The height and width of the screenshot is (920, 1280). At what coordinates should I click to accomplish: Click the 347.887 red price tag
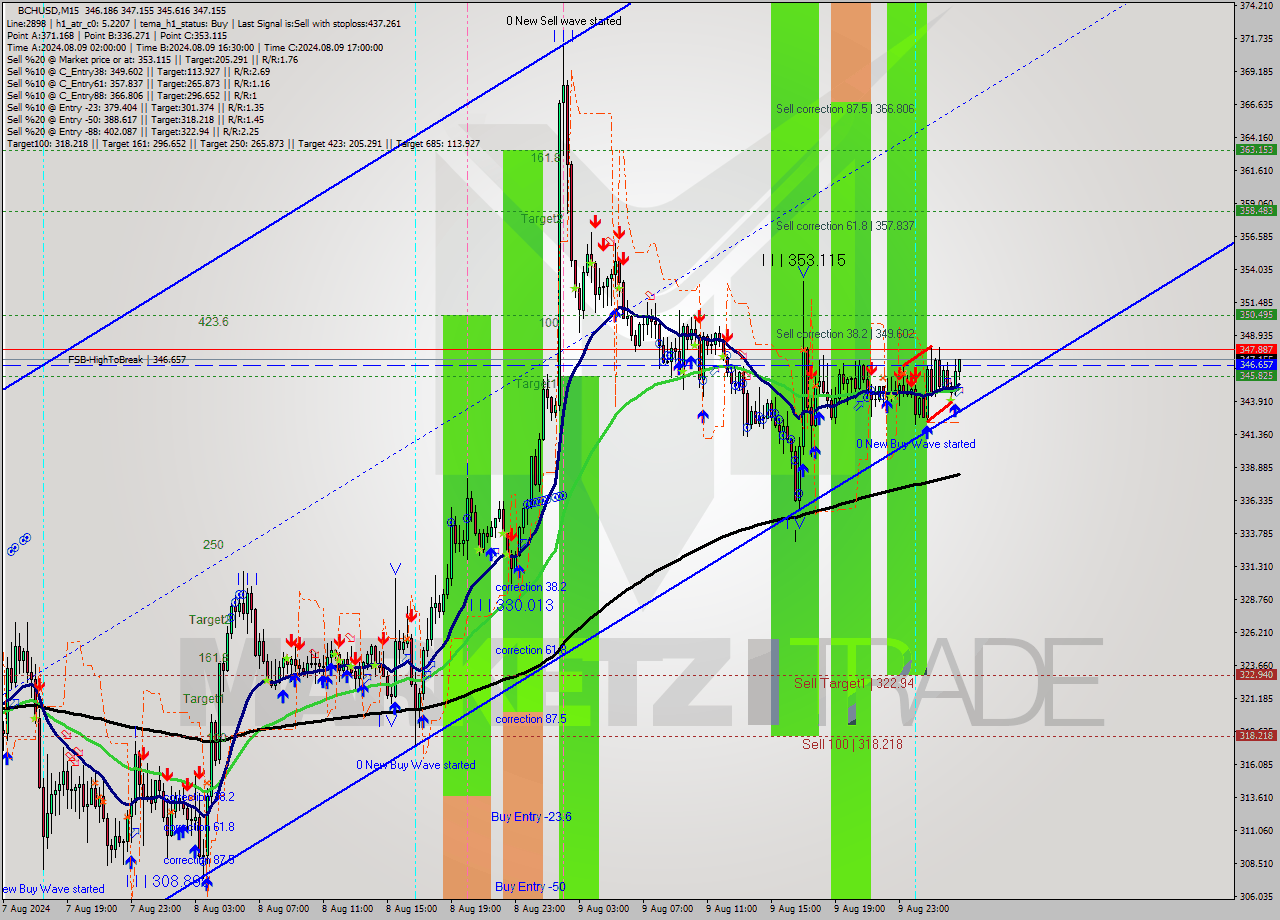coord(1255,349)
